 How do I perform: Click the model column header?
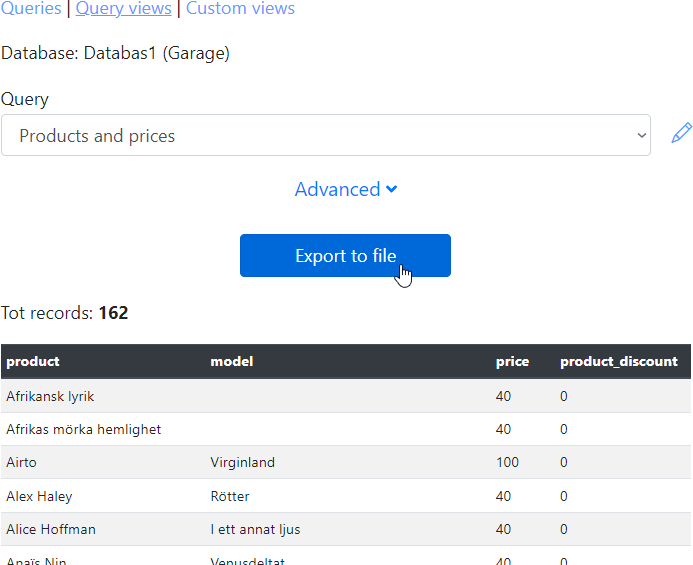click(x=231, y=362)
